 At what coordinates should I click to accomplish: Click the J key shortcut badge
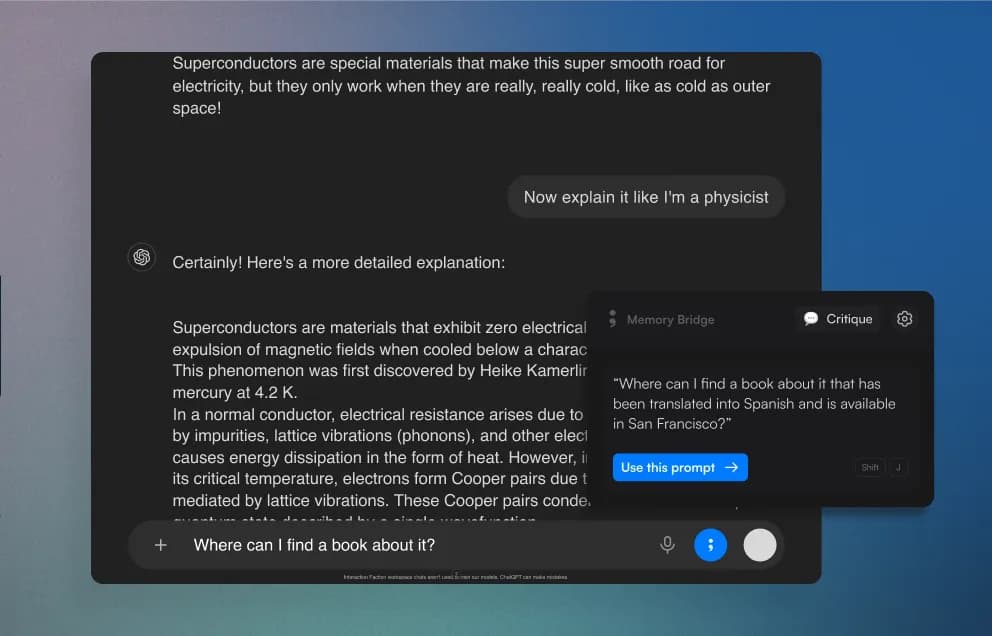click(x=897, y=467)
